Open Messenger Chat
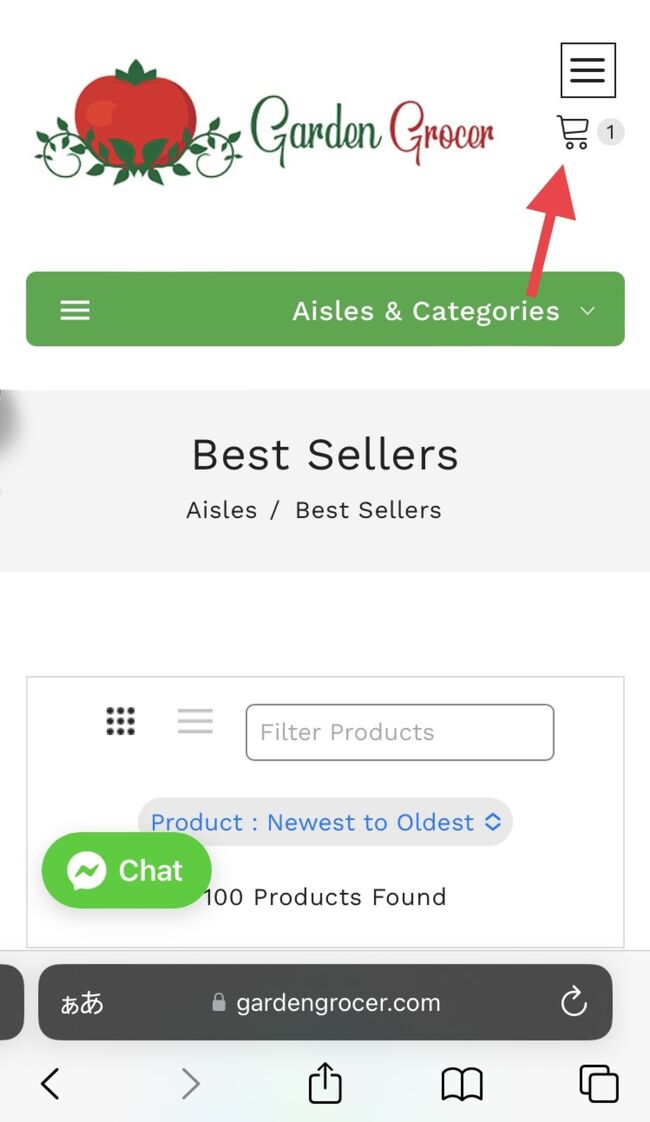650x1122 pixels. pyautogui.click(x=126, y=870)
